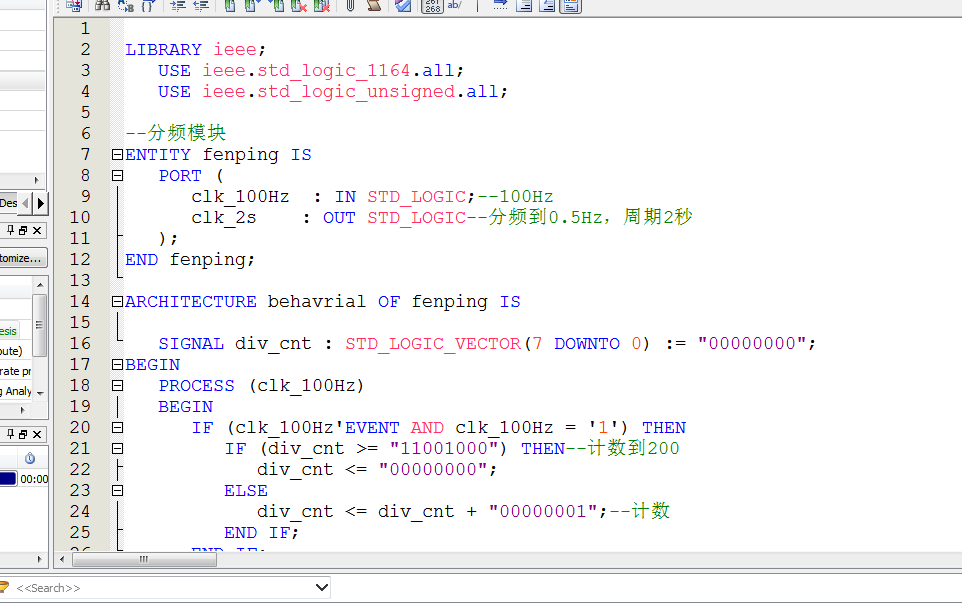Click the editor horizontal scroll left arrow
This screenshot has width=962, height=609.
coord(62,559)
